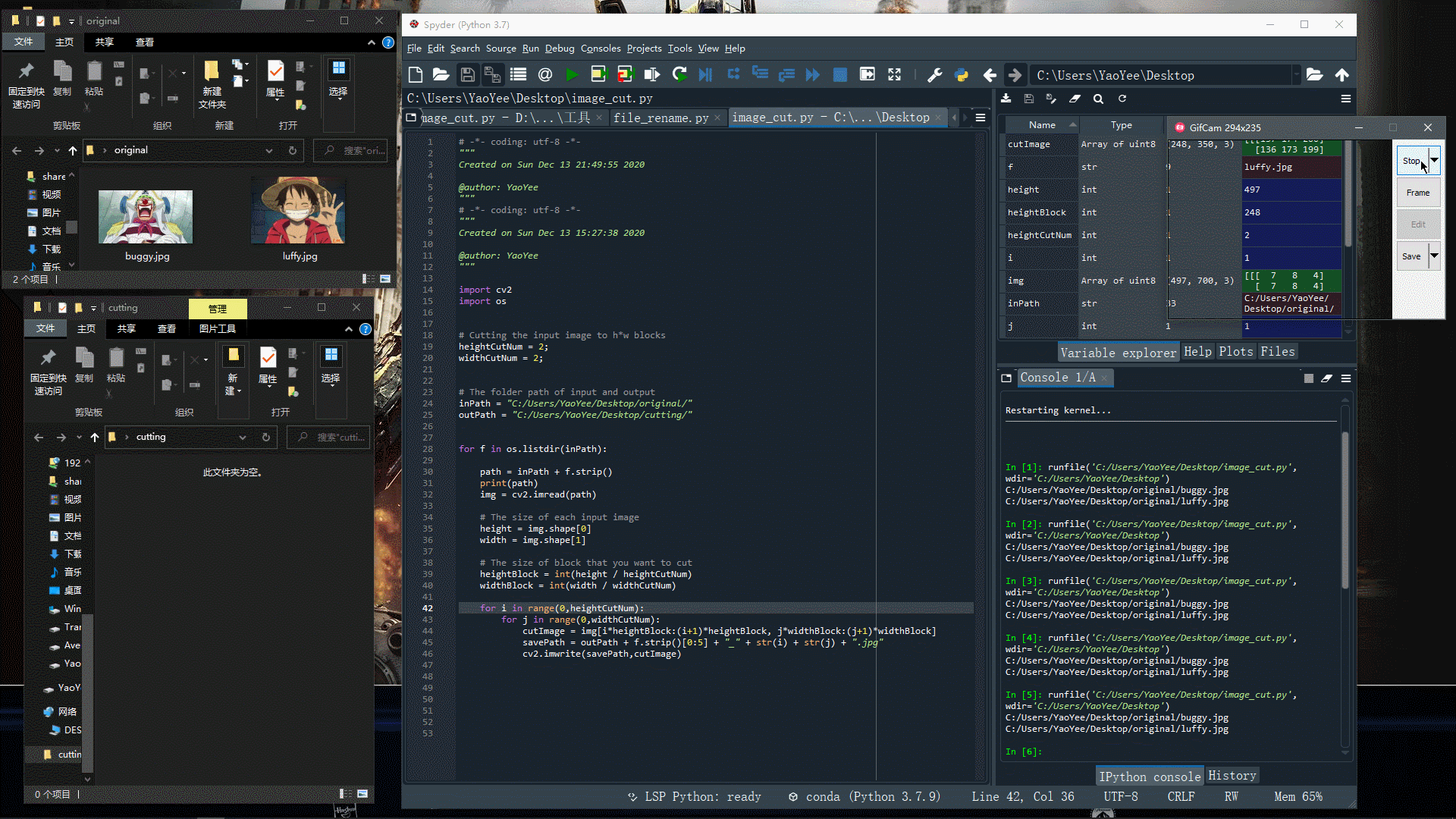Expand the working directory path dropdown

click(1296, 74)
